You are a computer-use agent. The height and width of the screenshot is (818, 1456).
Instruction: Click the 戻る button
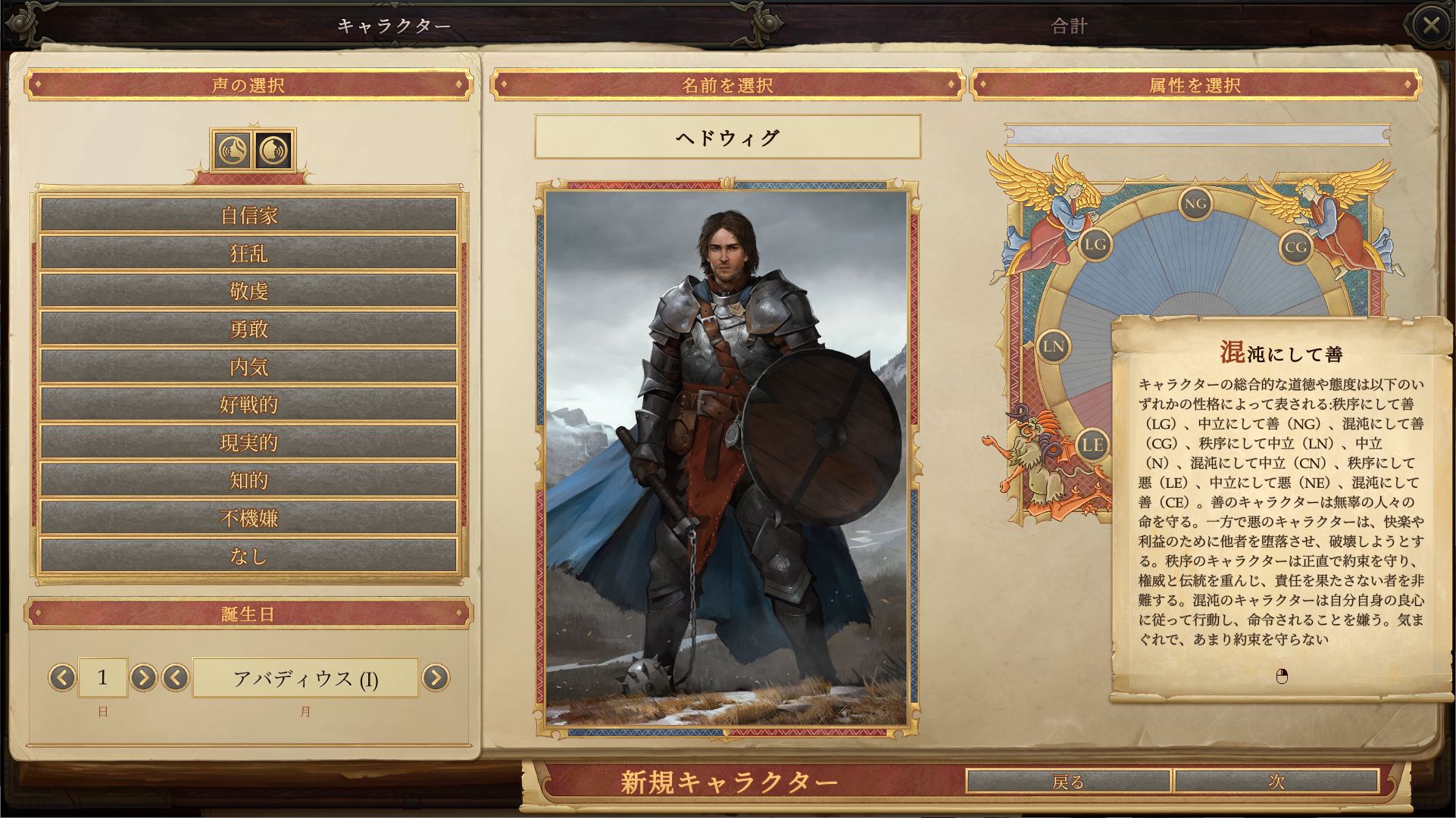1068,782
